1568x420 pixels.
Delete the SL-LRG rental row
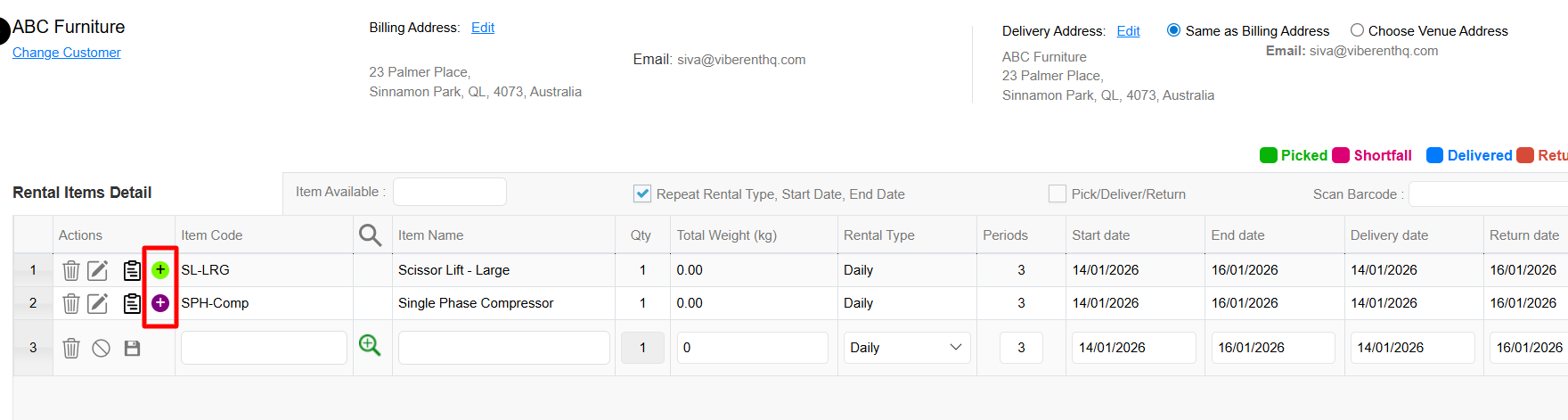tap(71, 270)
